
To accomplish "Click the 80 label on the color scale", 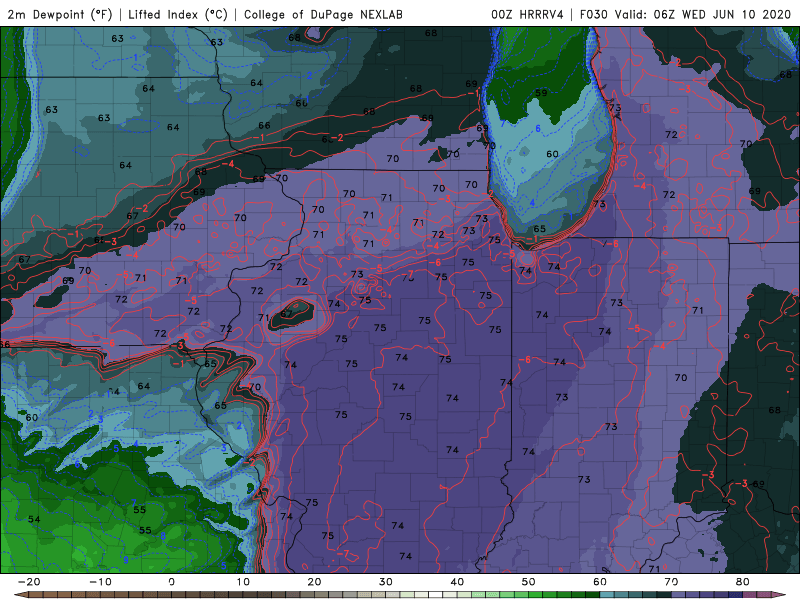I will point(743,582).
